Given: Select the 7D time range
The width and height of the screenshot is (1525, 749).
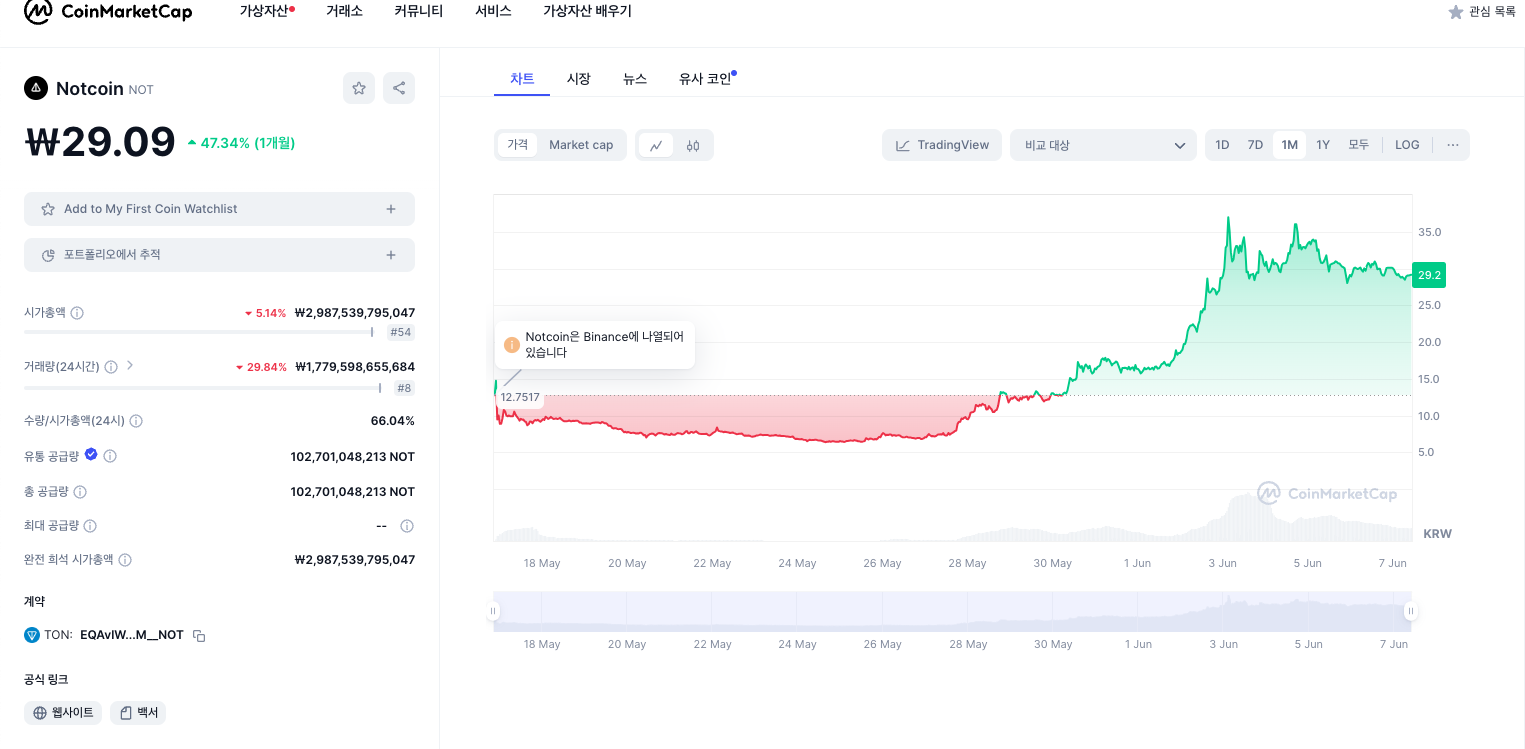Looking at the screenshot, I should tap(1255, 145).
